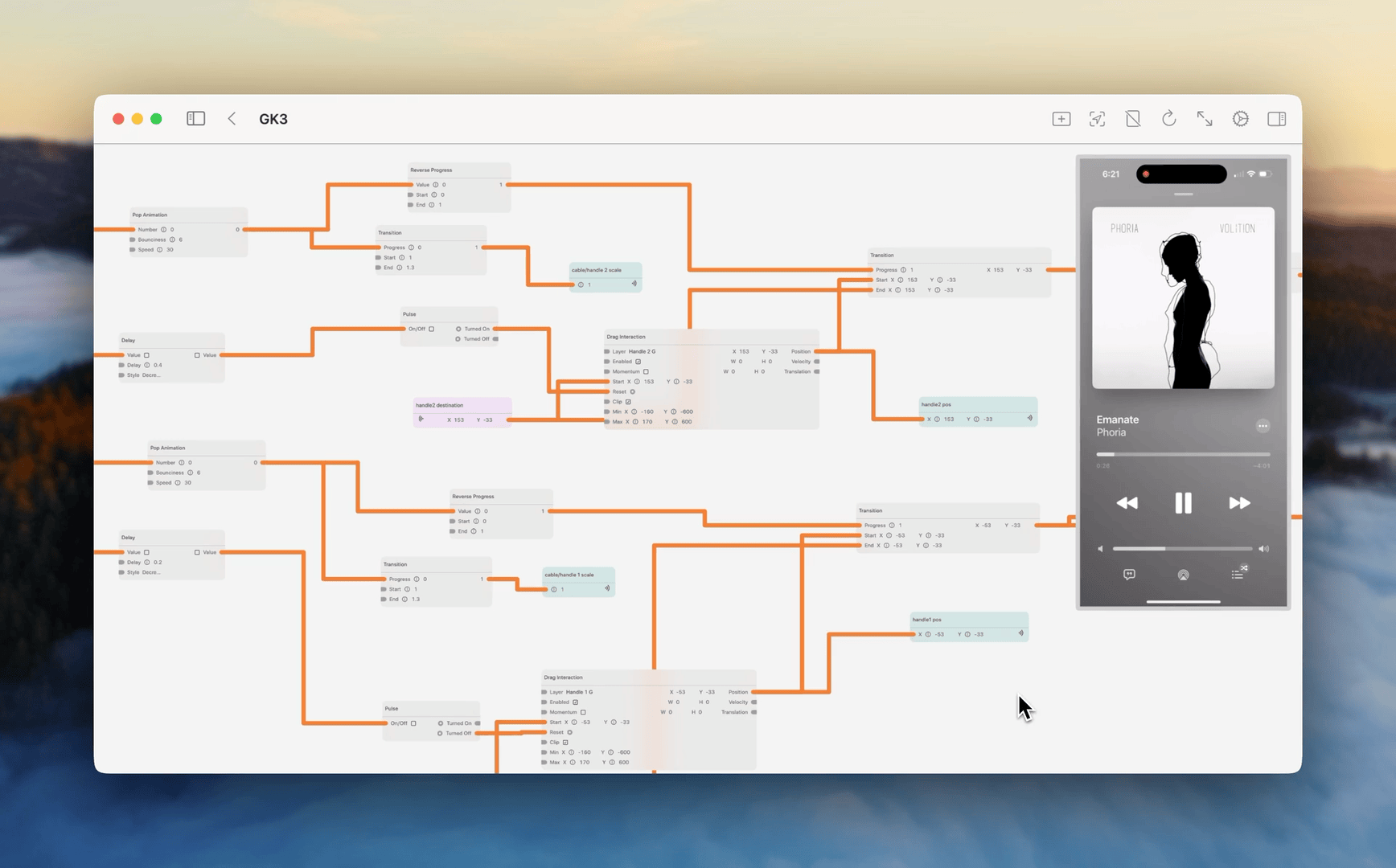The width and height of the screenshot is (1396, 868).
Task: Toggle Clip checkbox on Handle 2 G drag patch
Action: click(x=628, y=402)
